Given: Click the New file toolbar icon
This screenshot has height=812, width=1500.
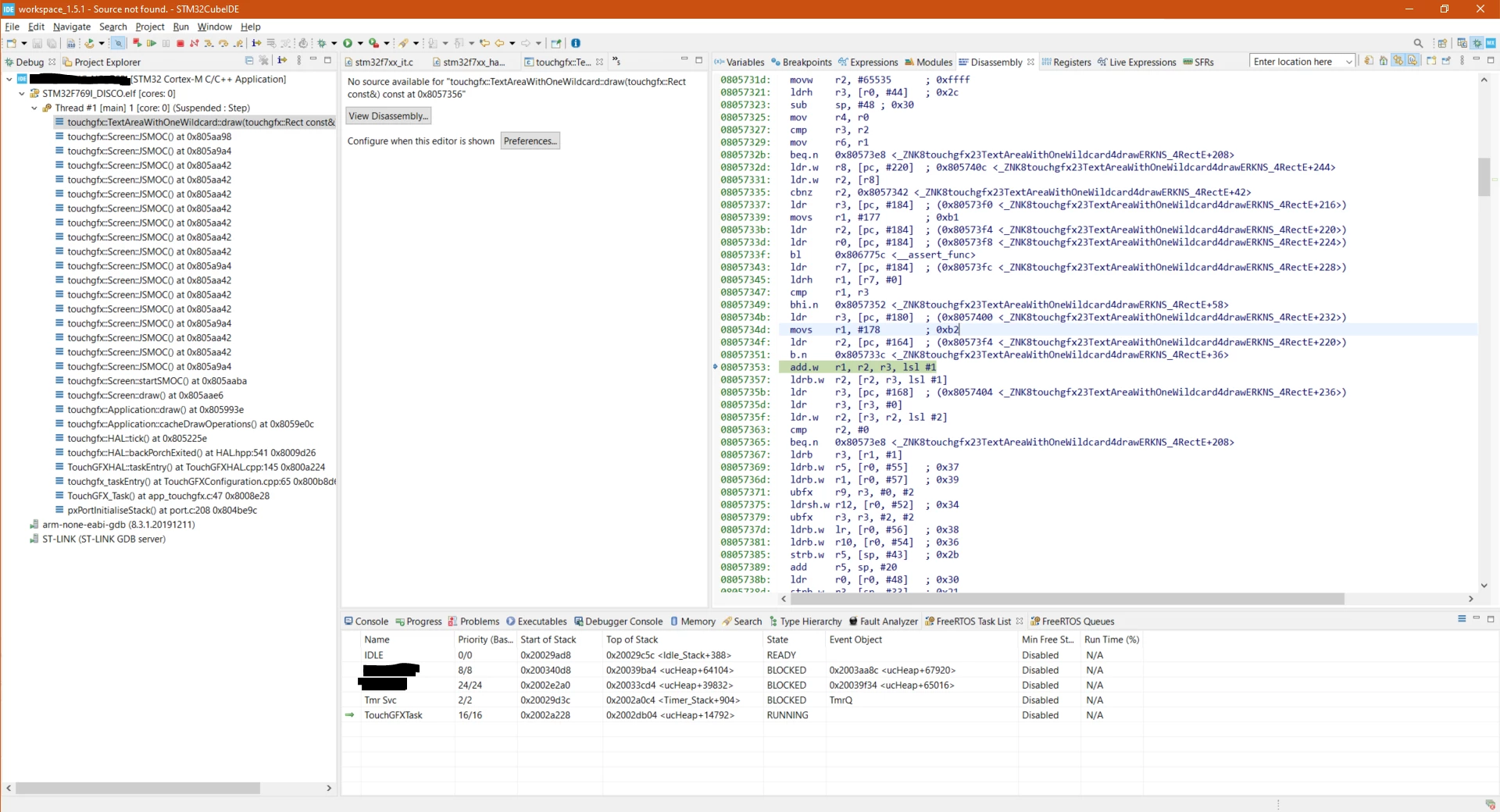Looking at the screenshot, I should (x=11, y=43).
